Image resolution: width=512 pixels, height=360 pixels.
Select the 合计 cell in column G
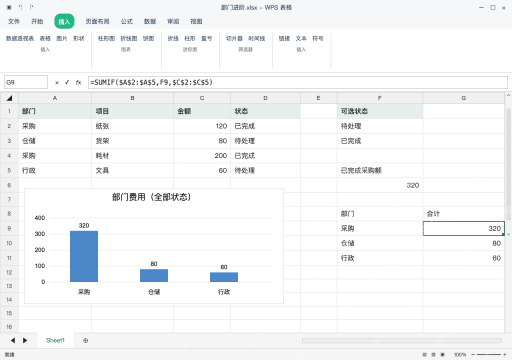[464, 214]
